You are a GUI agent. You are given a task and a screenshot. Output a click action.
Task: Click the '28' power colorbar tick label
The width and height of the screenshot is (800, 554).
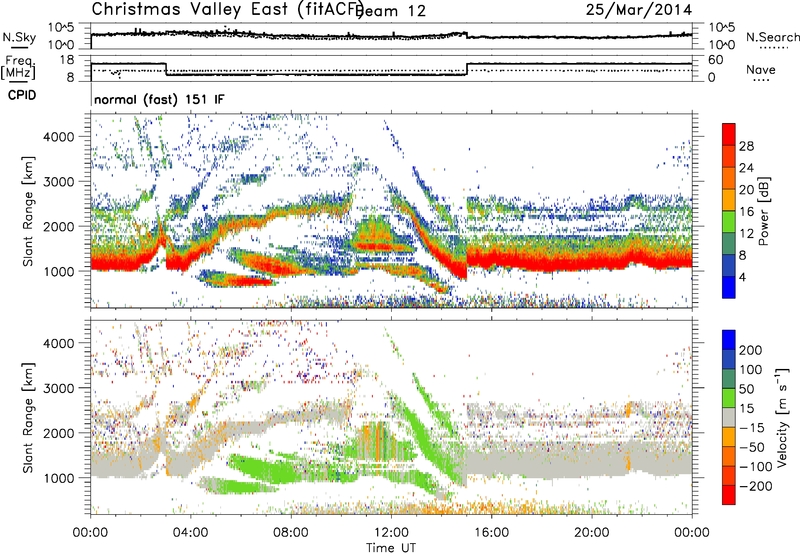tap(746, 146)
